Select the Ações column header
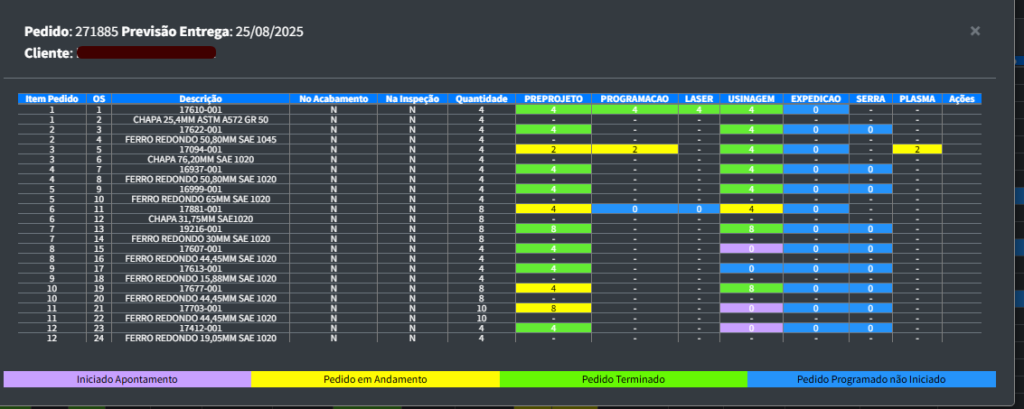1024x409 pixels. [x=962, y=99]
